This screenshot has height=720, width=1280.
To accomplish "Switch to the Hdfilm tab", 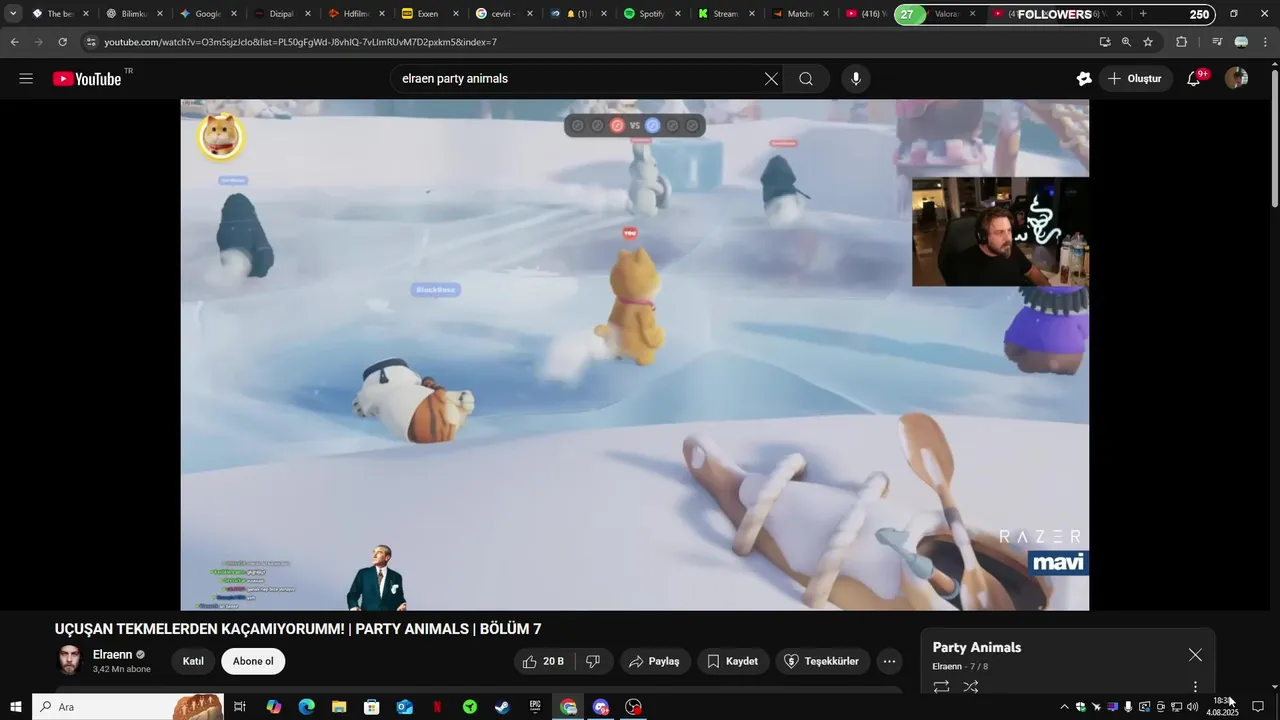I will [x=355, y=14].
